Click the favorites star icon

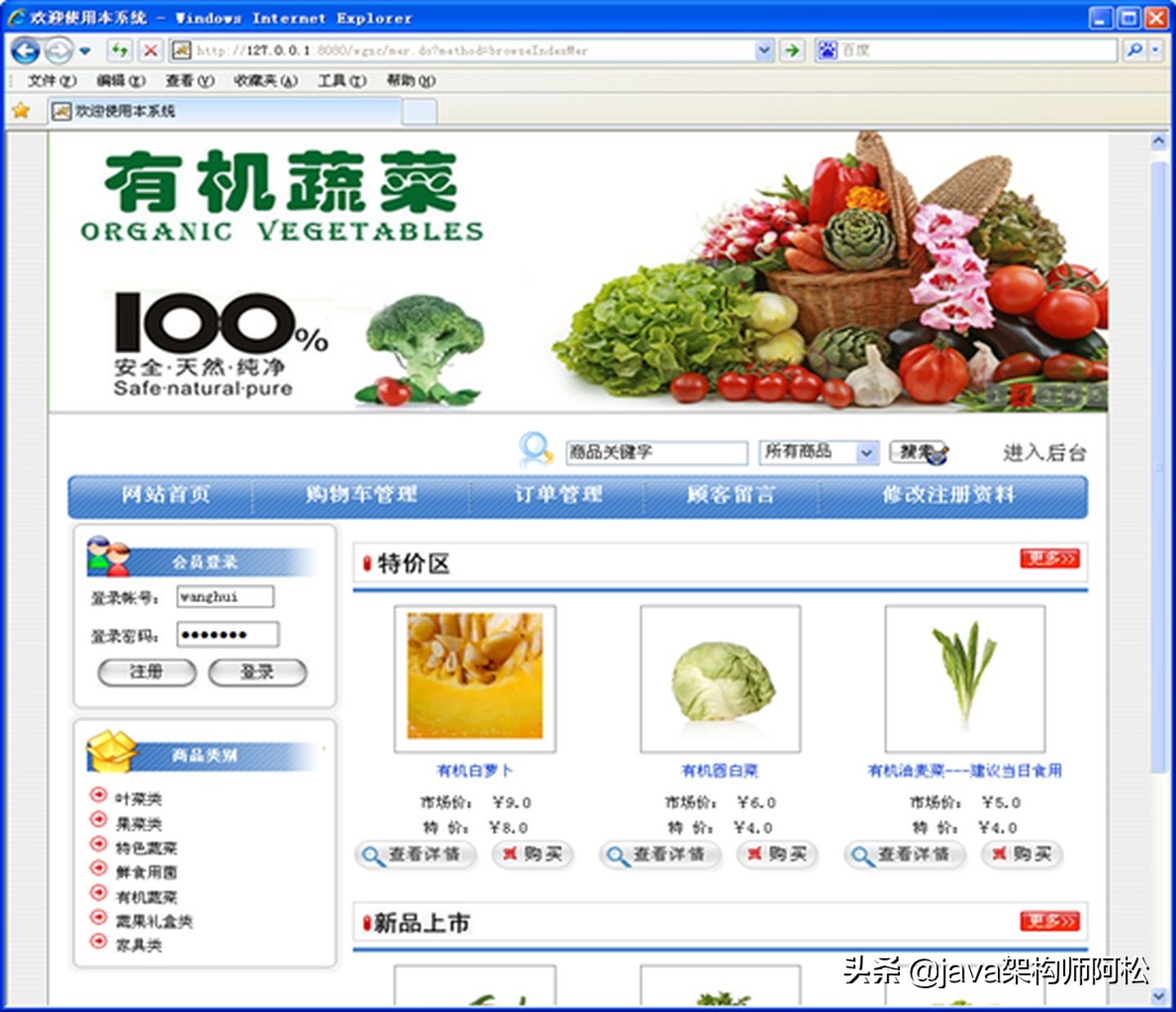point(20,109)
